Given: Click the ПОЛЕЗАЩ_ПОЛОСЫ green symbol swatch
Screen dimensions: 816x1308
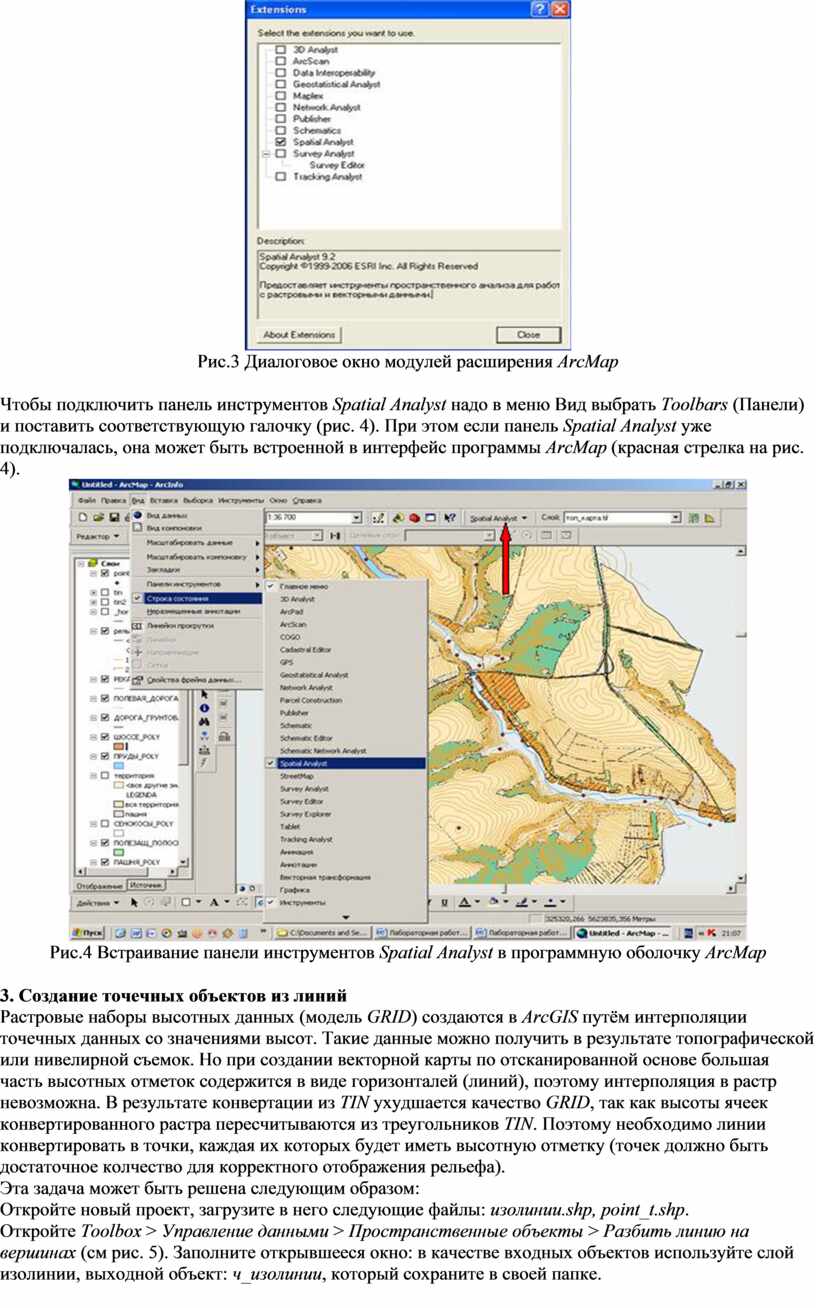Looking at the screenshot, I should coord(119,851).
